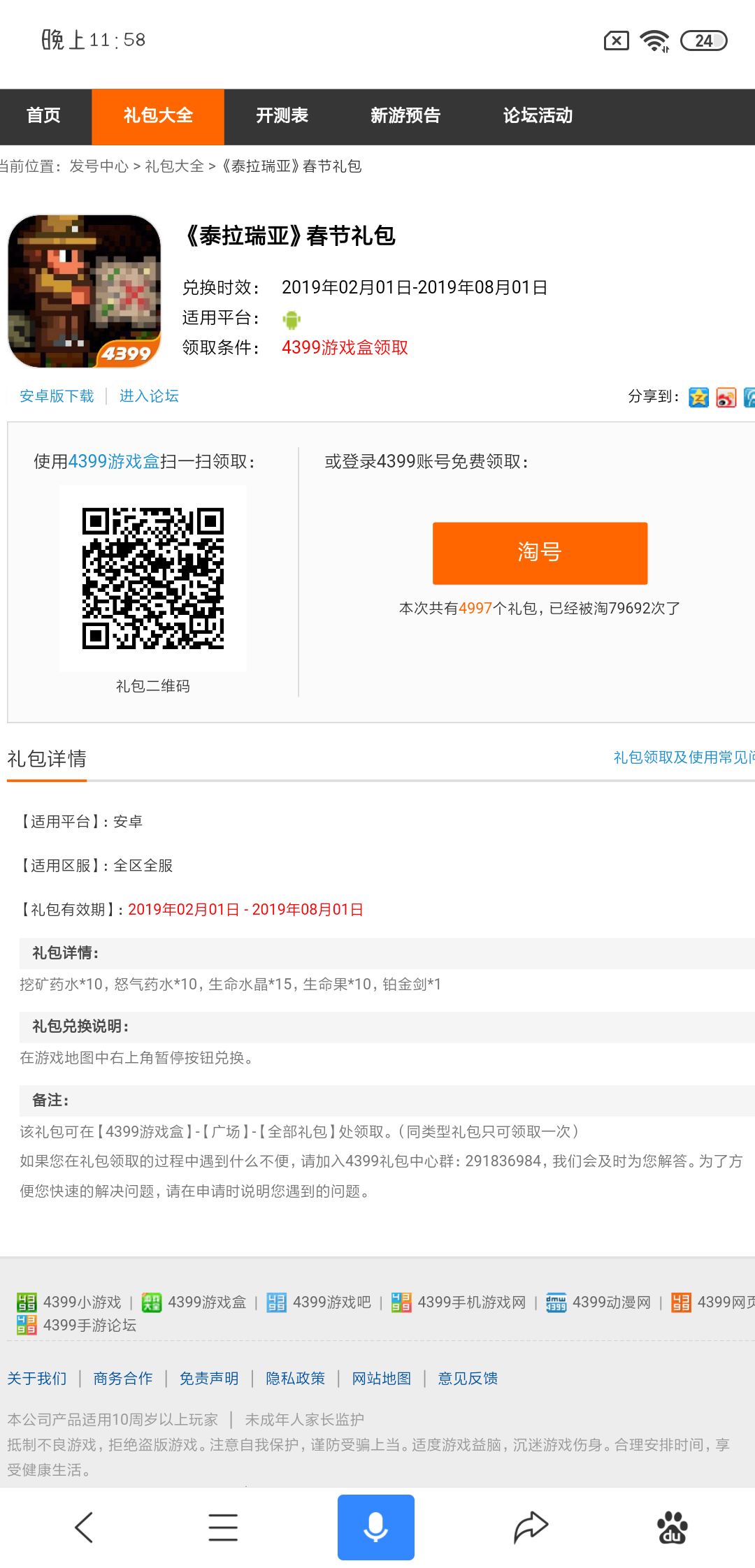This screenshot has width=755, height=1568.
Task: Open the 关于我们 footer link
Action: point(37,1379)
